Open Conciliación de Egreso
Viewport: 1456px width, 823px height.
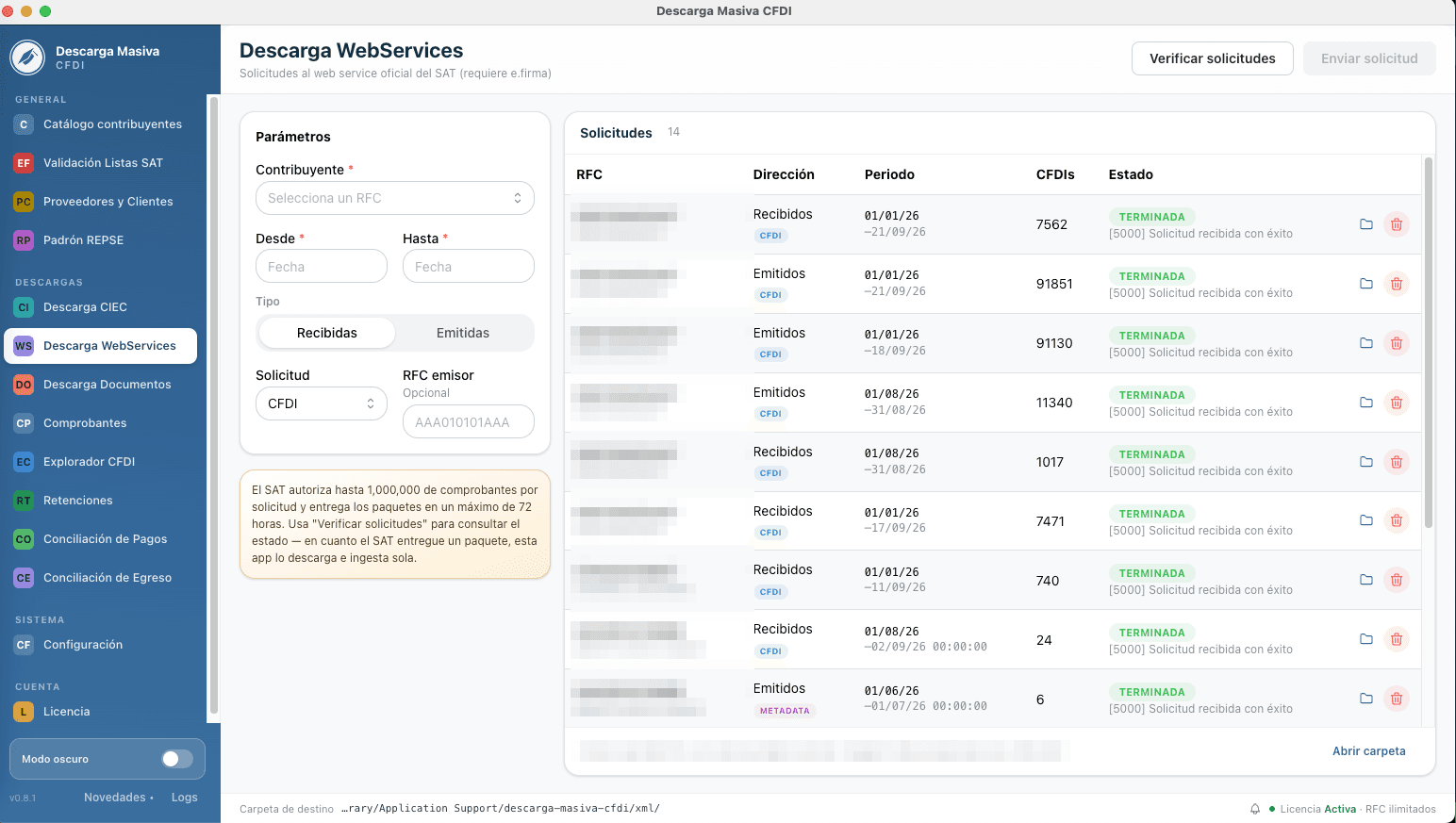coord(101,578)
